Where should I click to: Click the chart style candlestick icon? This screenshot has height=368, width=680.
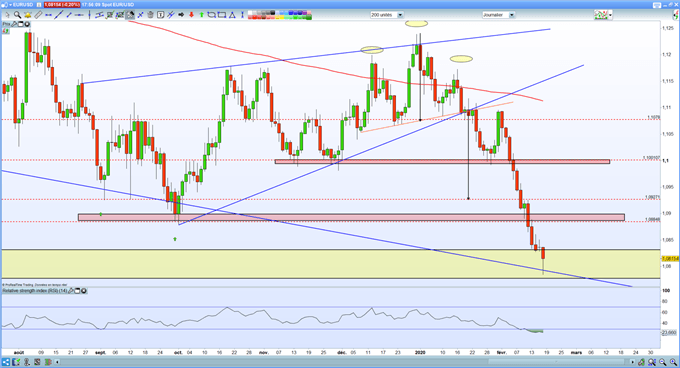601,15
